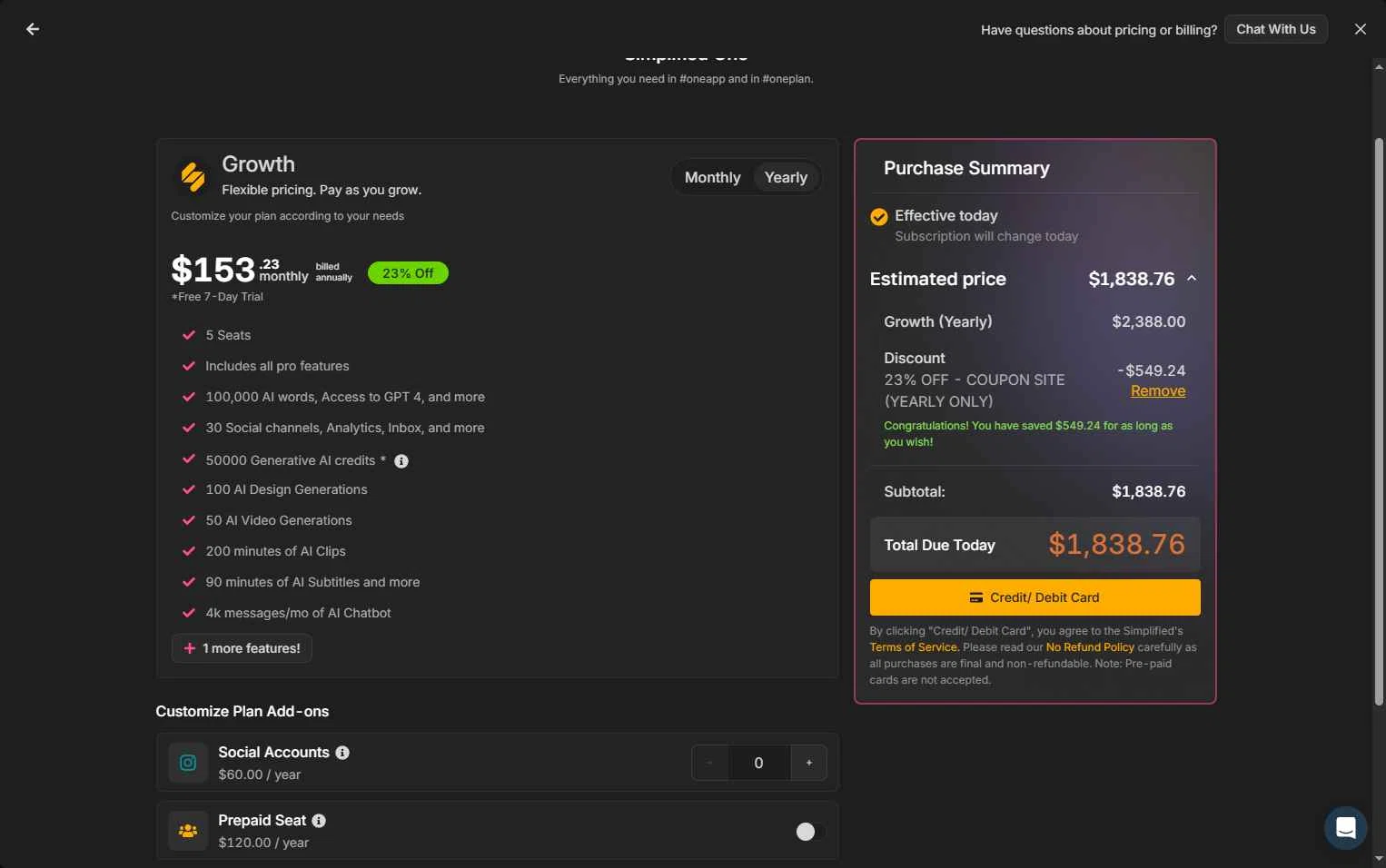
Task: Click the Prepaid Seat people icon
Action: (x=188, y=831)
